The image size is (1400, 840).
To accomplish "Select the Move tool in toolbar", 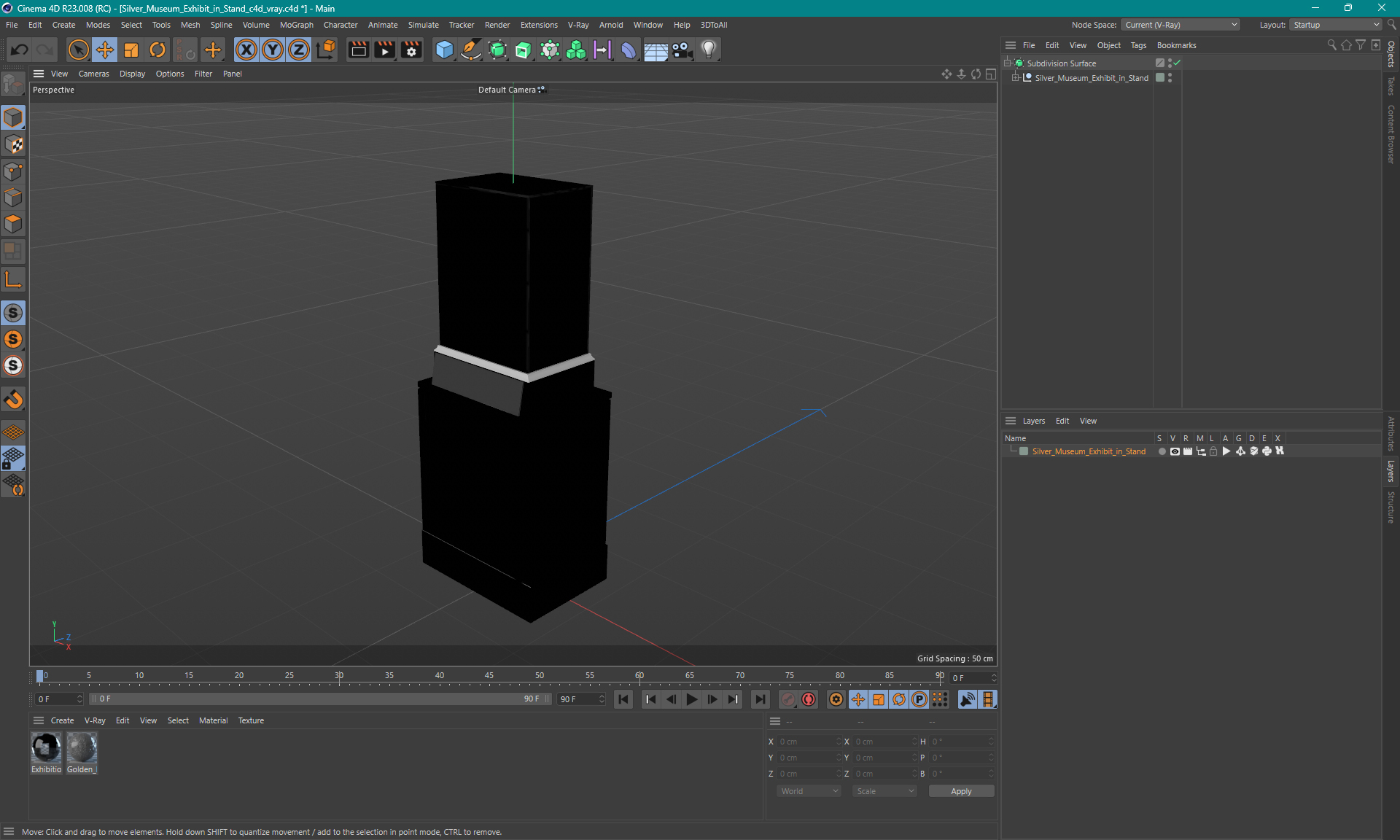I will click(x=105, y=50).
